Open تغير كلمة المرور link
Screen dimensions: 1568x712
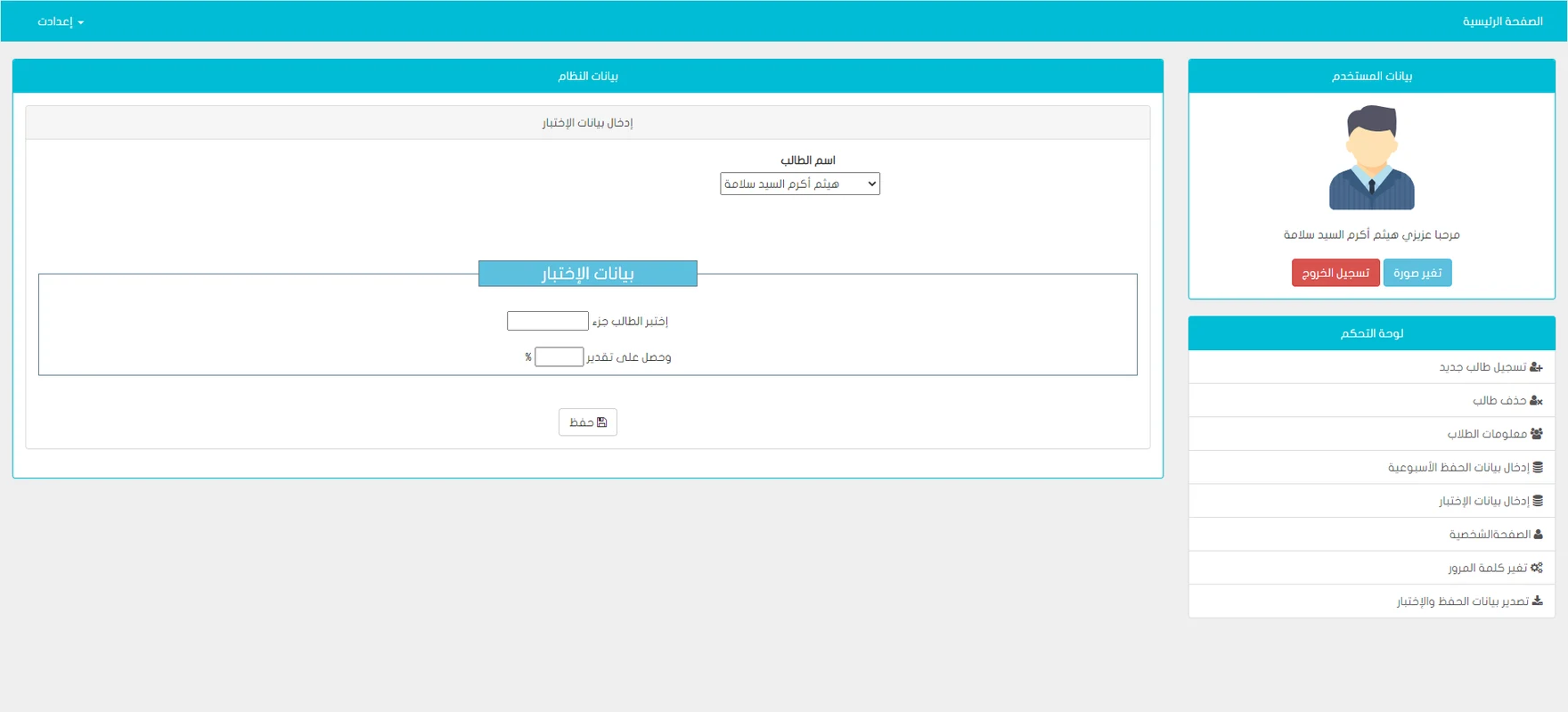pos(1372,568)
